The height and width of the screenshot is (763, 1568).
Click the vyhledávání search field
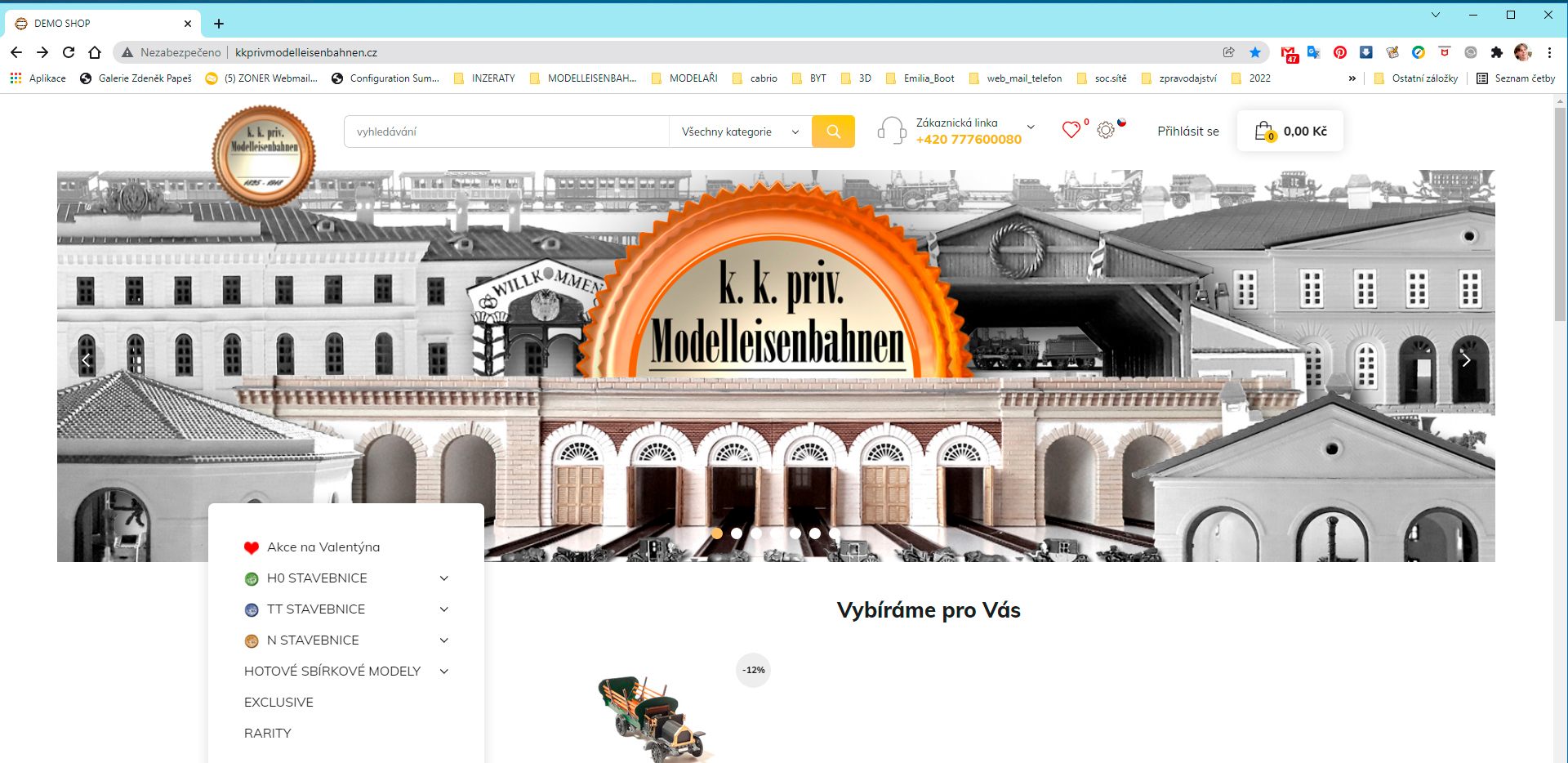(x=506, y=132)
